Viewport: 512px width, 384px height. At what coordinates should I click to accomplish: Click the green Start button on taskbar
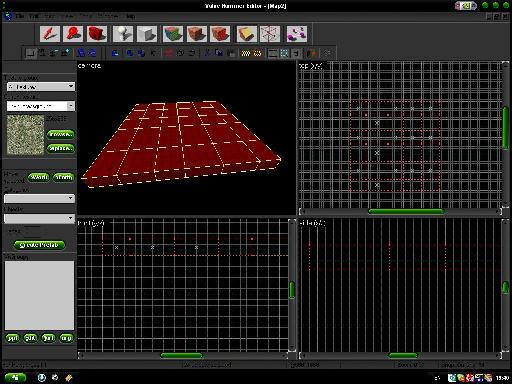[15, 378]
